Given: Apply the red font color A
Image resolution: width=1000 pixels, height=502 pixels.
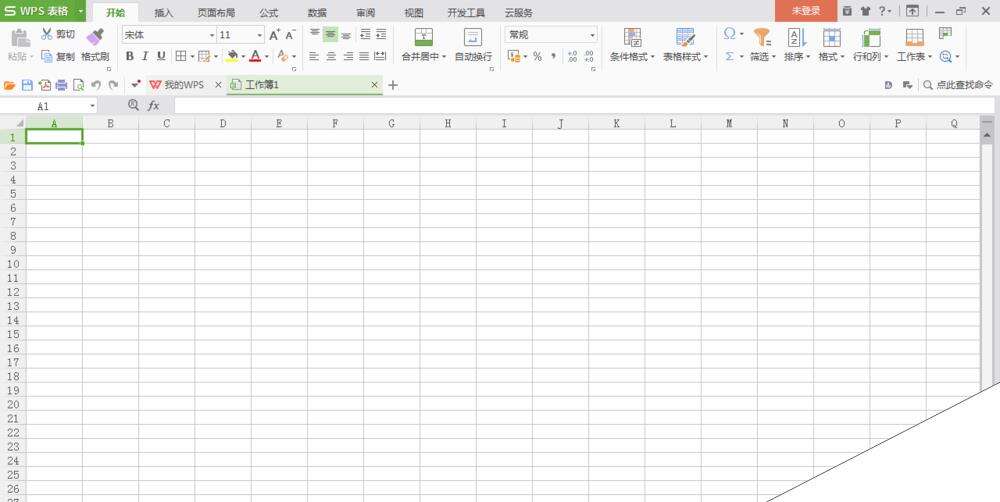Looking at the screenshot, I should tap(256, 56).
